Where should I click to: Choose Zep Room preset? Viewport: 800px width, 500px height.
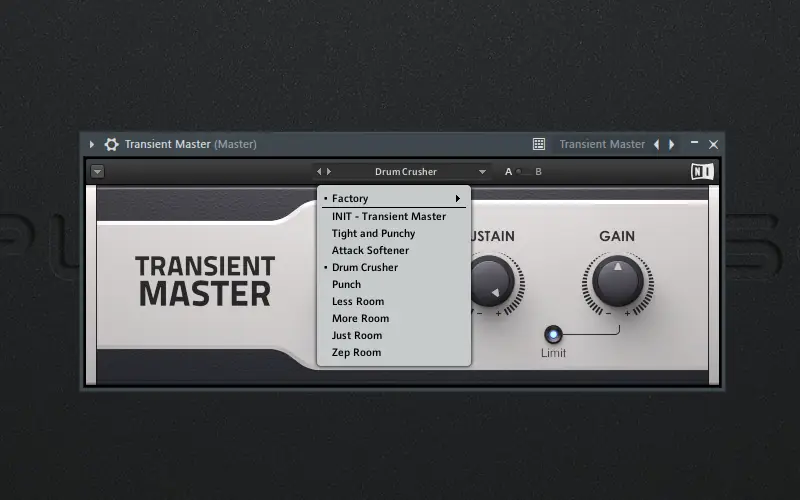[x=394, y=353]
